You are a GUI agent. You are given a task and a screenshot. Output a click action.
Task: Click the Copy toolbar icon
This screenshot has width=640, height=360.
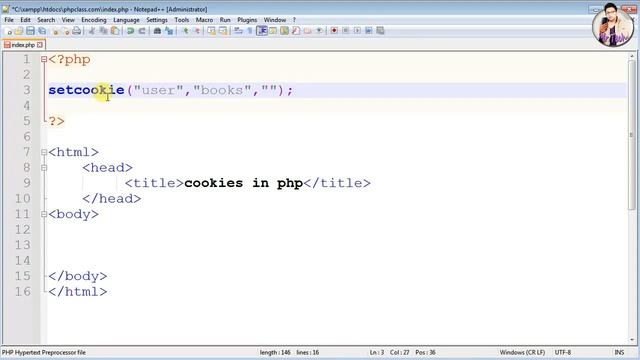tap(104, 31)
